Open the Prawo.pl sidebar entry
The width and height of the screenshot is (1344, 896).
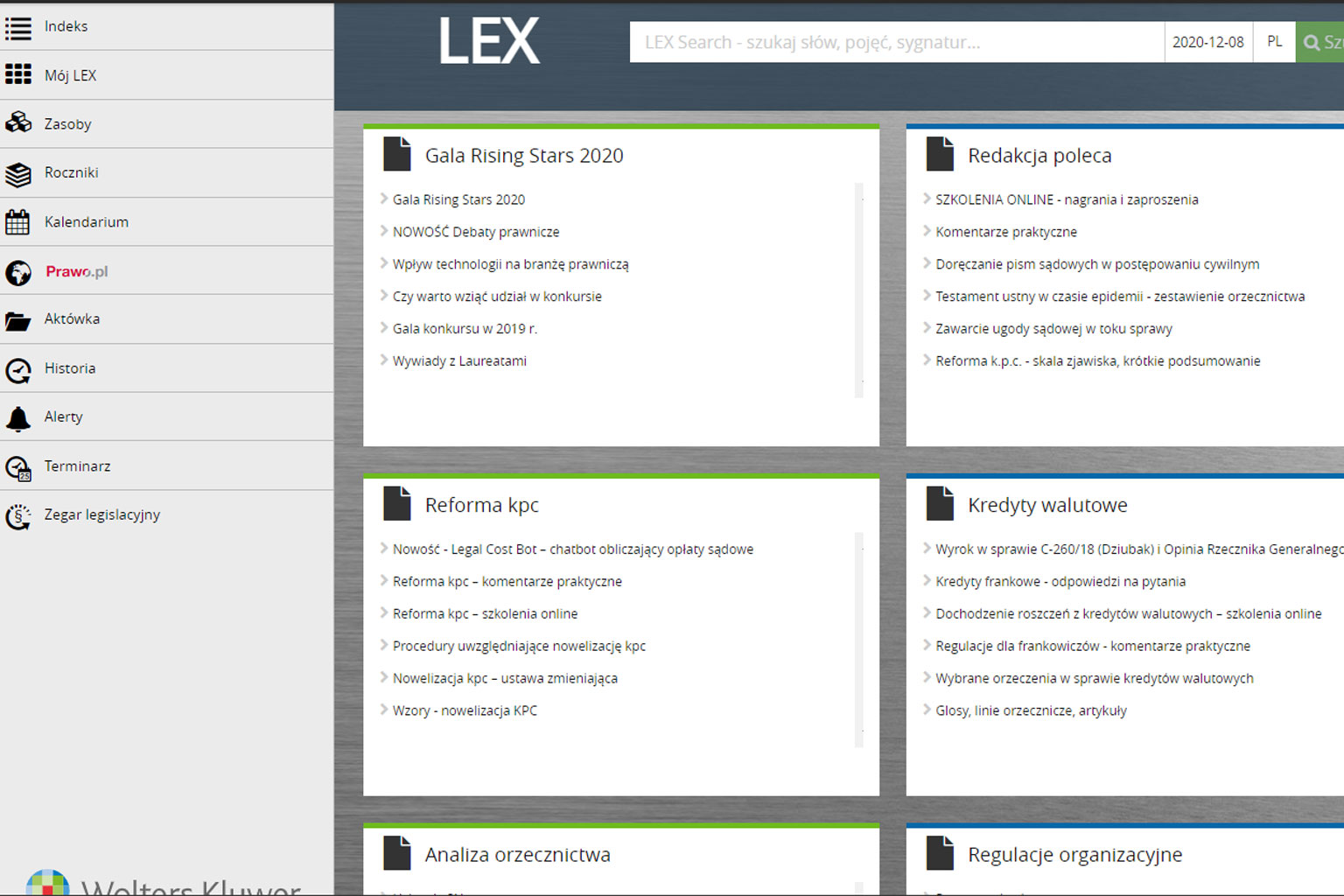[76, 271]
